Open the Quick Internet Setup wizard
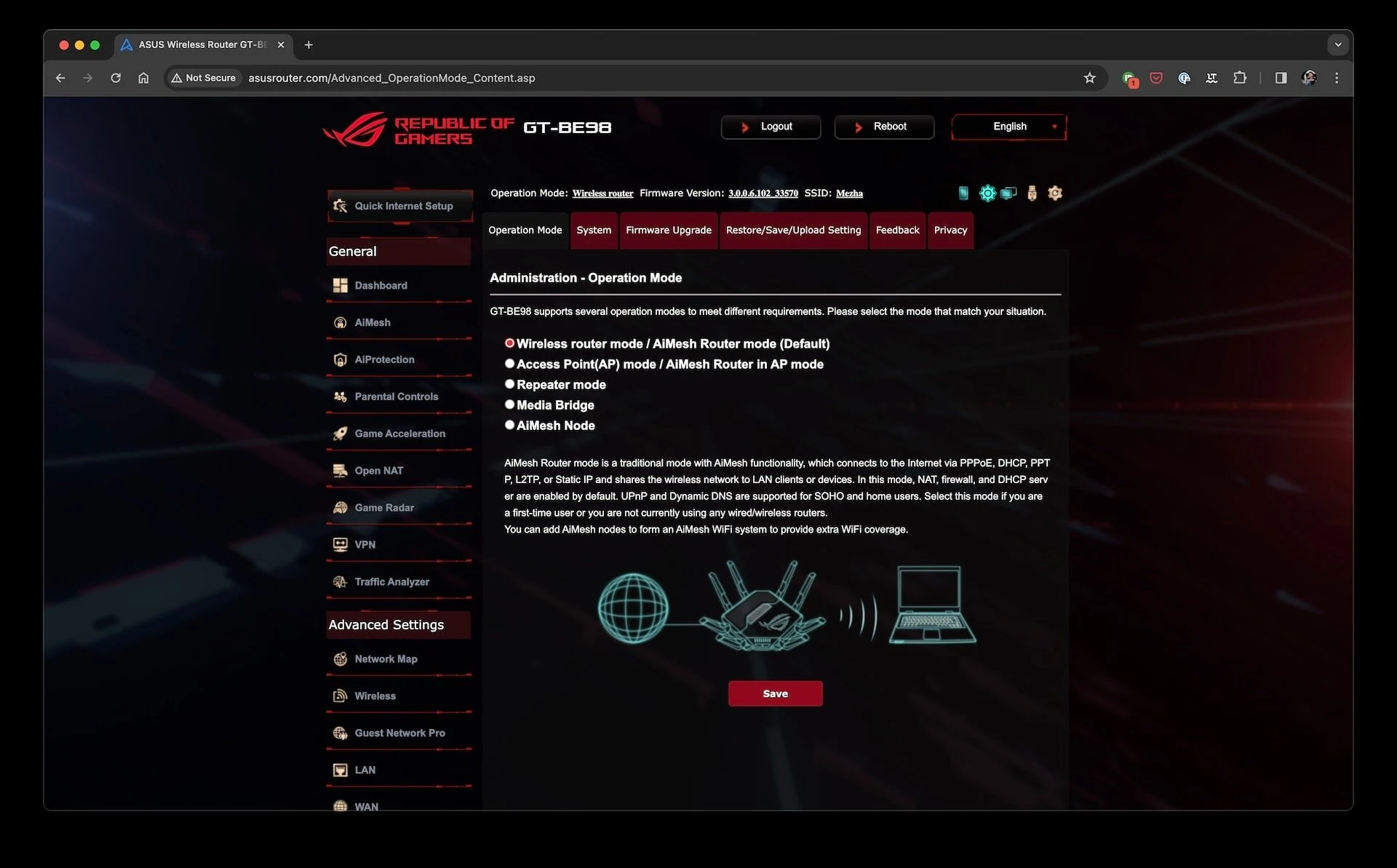Screen dimensions: 1397x868 pyautogui.click(x=399, y=206)
